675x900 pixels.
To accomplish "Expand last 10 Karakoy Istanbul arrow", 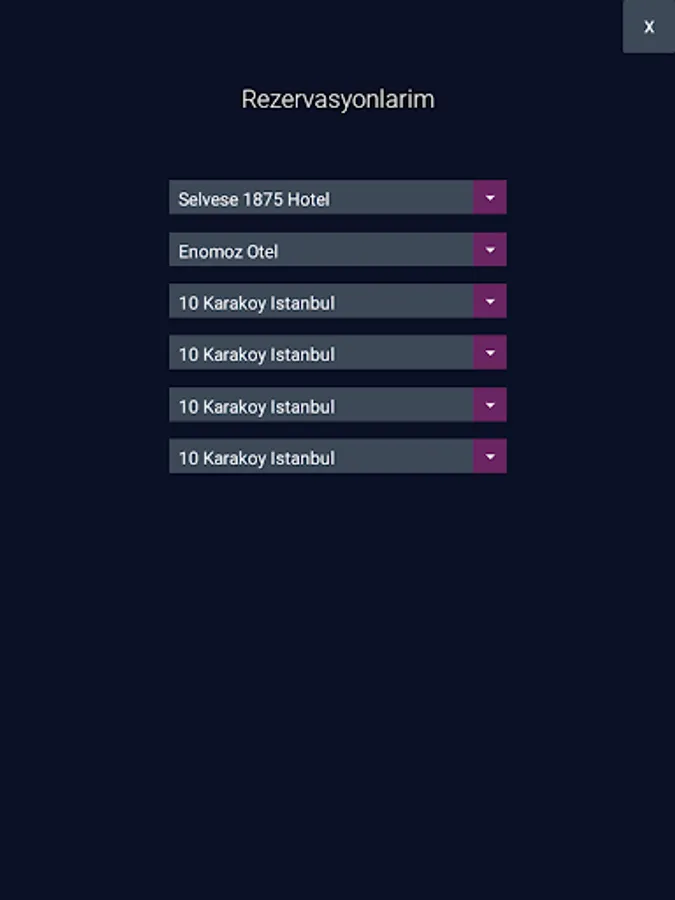I will 490,456.
